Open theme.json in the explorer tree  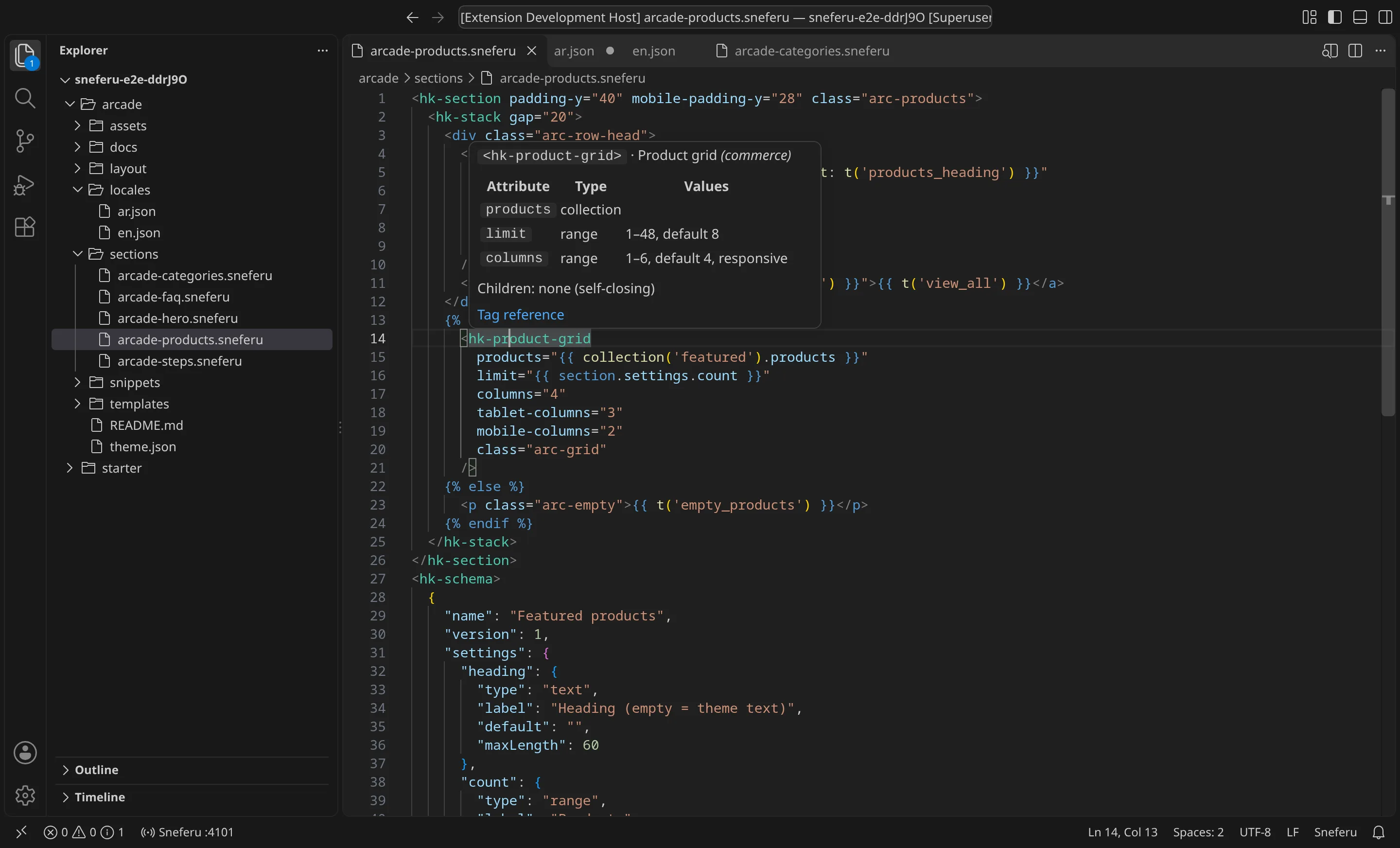(192, 447)
